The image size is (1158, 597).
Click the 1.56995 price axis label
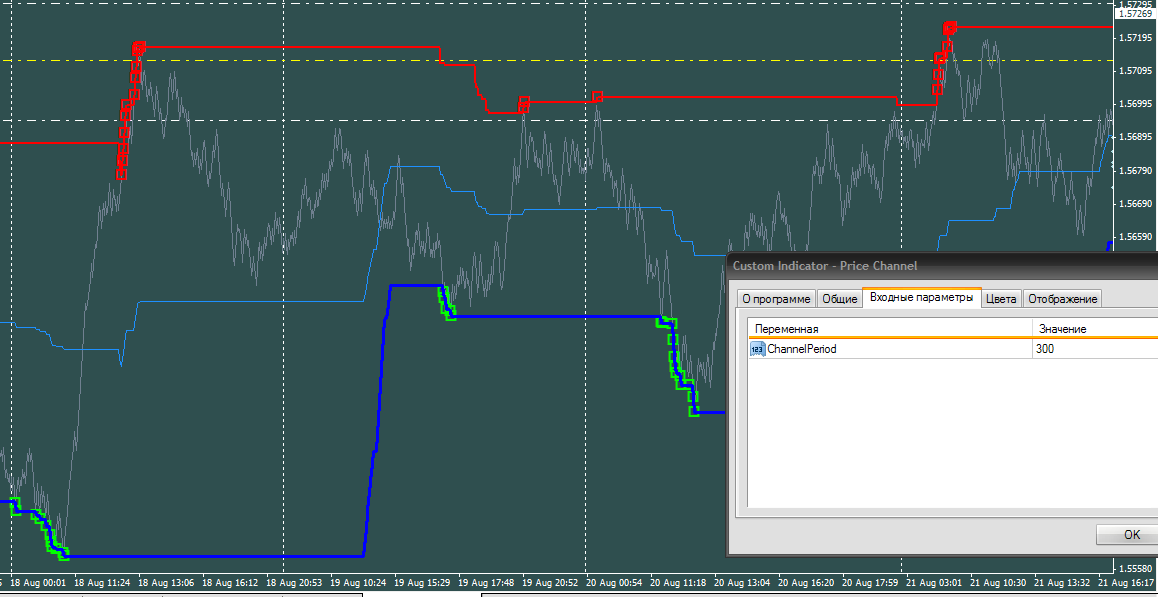point(1136,104)
